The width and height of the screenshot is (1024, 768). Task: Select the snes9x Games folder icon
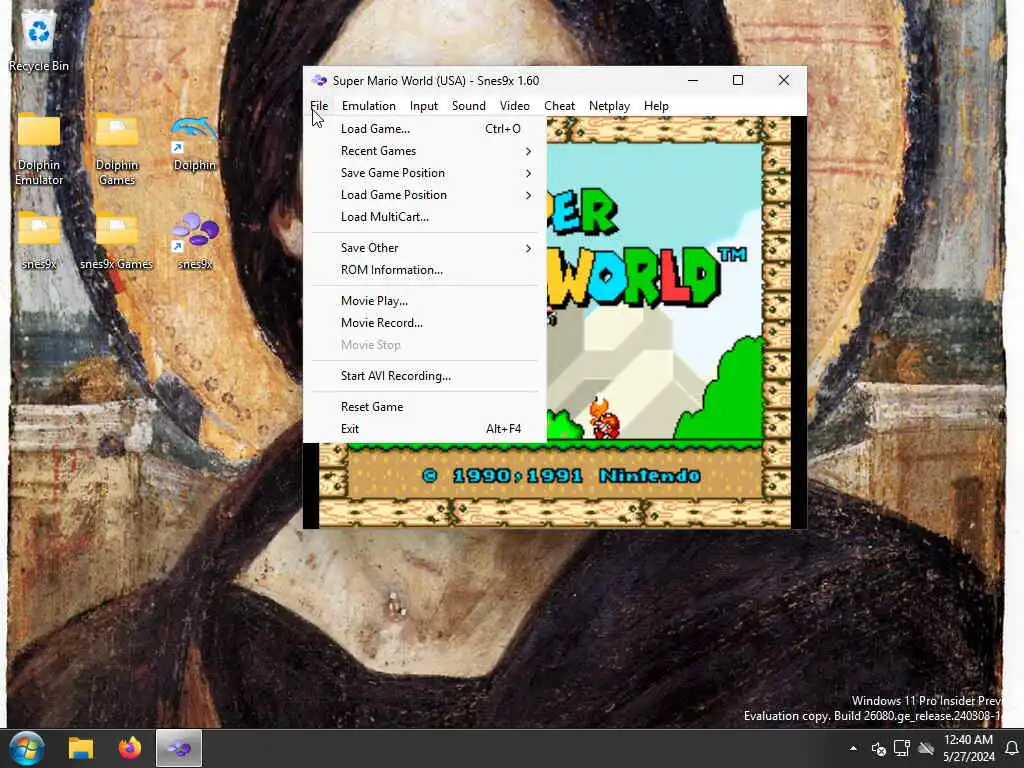tap(116, 240)
